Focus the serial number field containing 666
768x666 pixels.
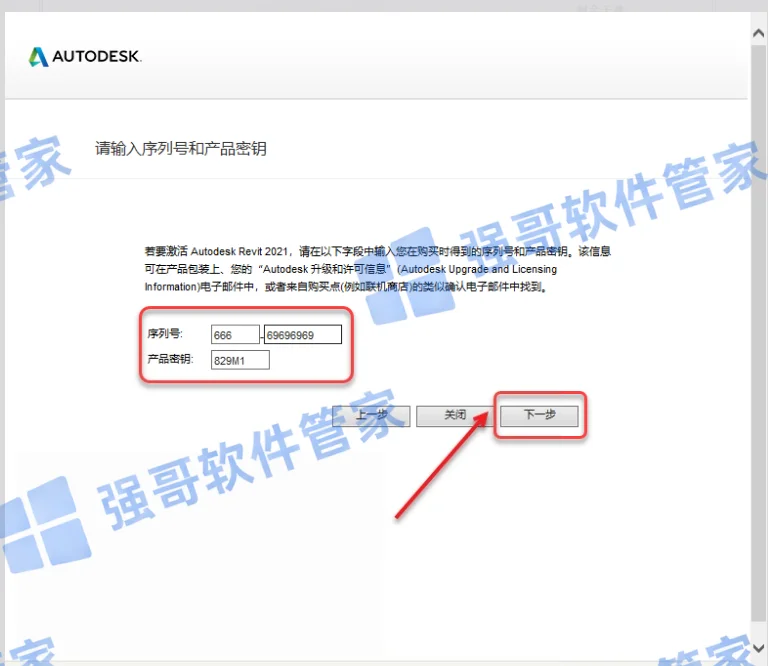[235, 335]
